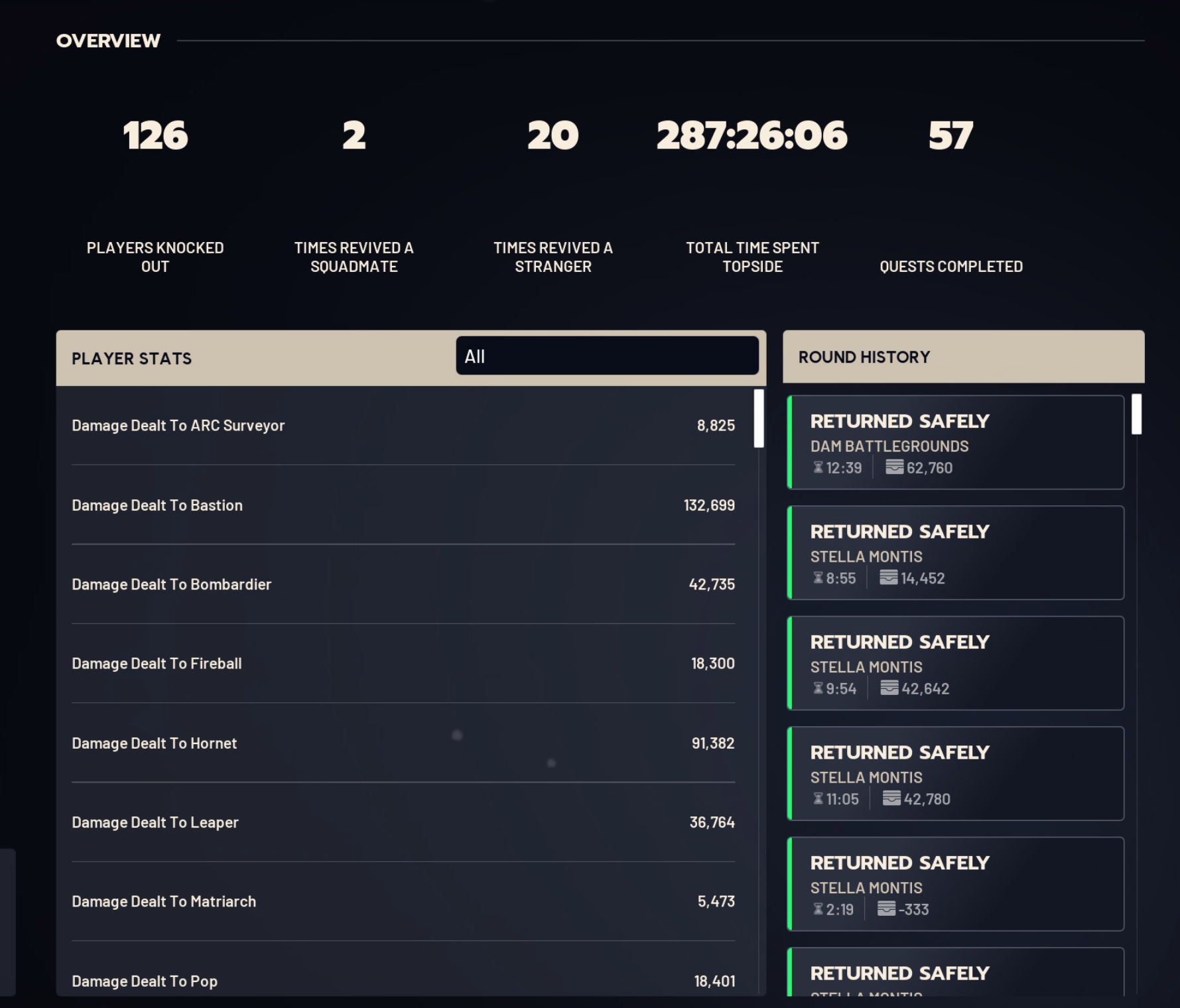Click the Leaper damage value 36,764
1180x1008 pixels.
[712, 822]
